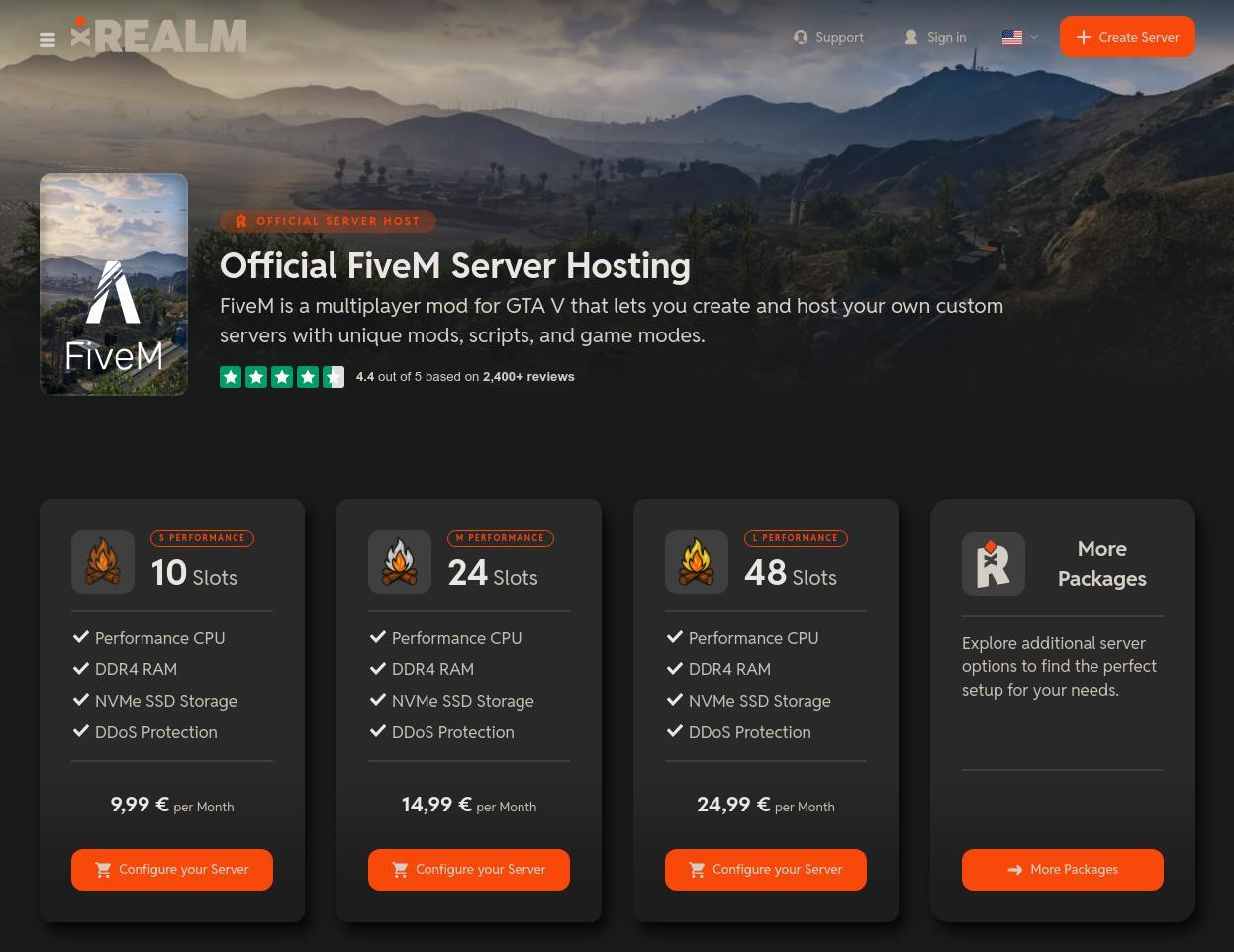Click the 9,99 € price
This screenshot has height=952, width=1234.
click(x=140, y=805)
